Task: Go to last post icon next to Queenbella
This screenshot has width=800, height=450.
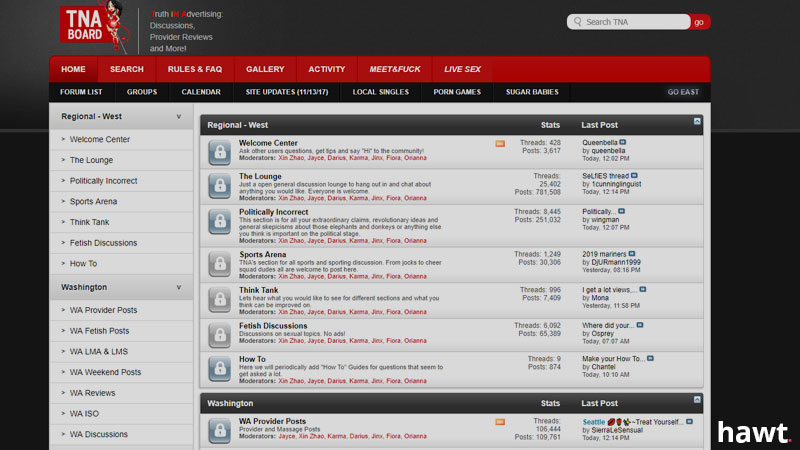Action: tap(623, 142)
